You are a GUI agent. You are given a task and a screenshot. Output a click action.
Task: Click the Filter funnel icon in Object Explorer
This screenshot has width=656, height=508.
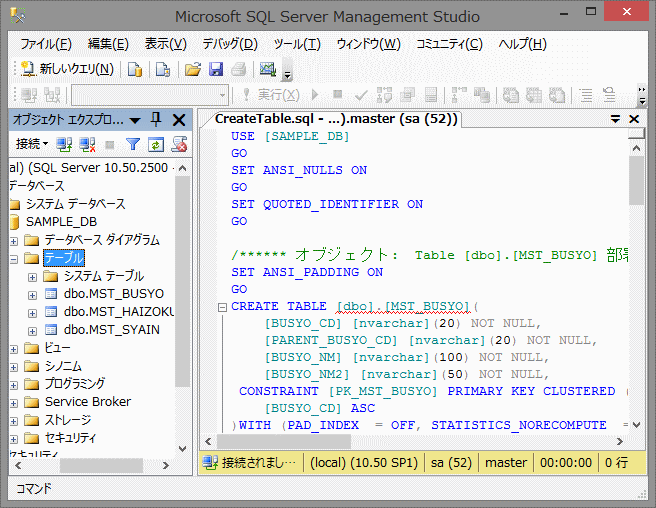pos(132,144)
